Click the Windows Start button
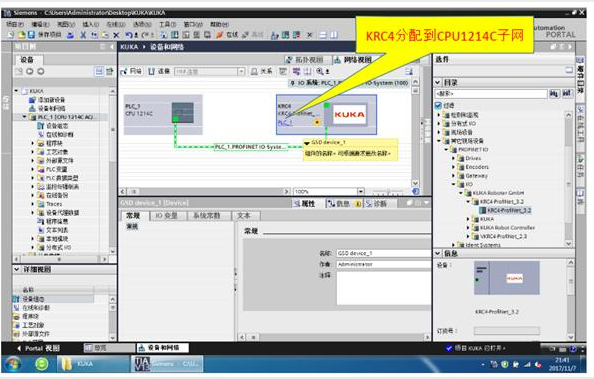594x379 pixels. pos(13,364)
